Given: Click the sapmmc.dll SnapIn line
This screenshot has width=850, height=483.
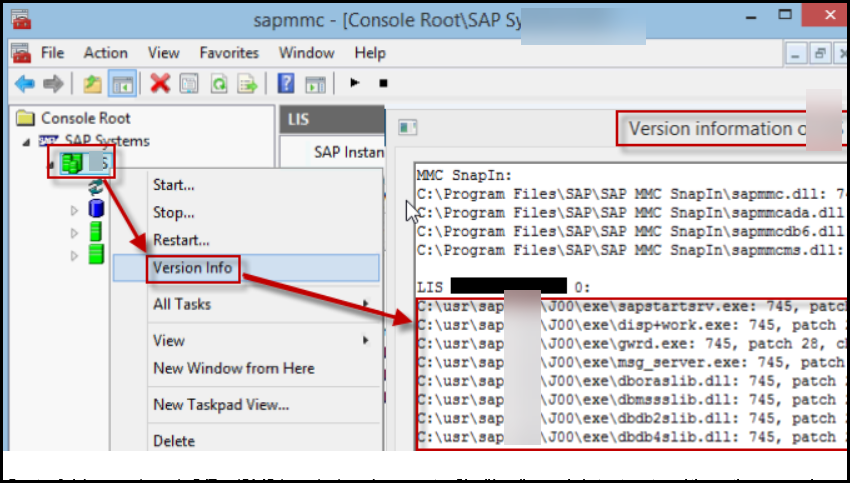Looking at the screenshot, I should click(632, 195).
